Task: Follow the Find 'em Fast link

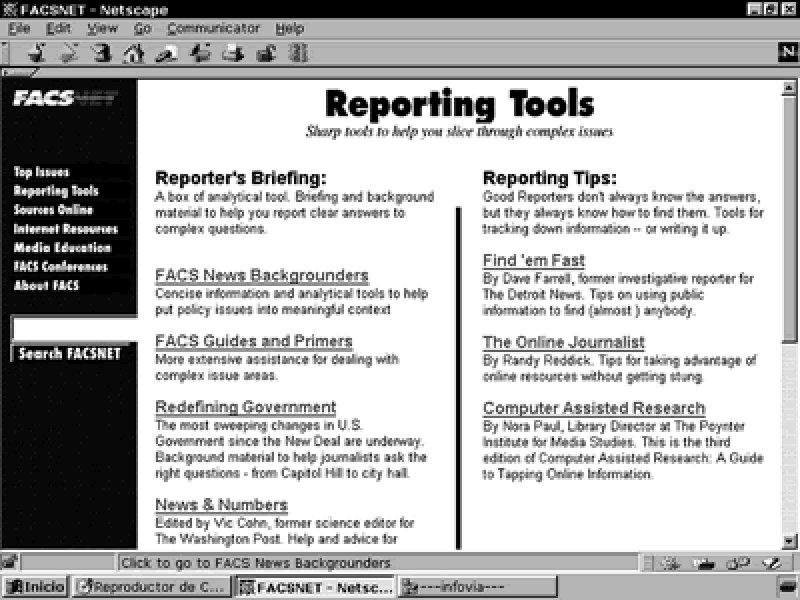Action: [x=534, y=261]
